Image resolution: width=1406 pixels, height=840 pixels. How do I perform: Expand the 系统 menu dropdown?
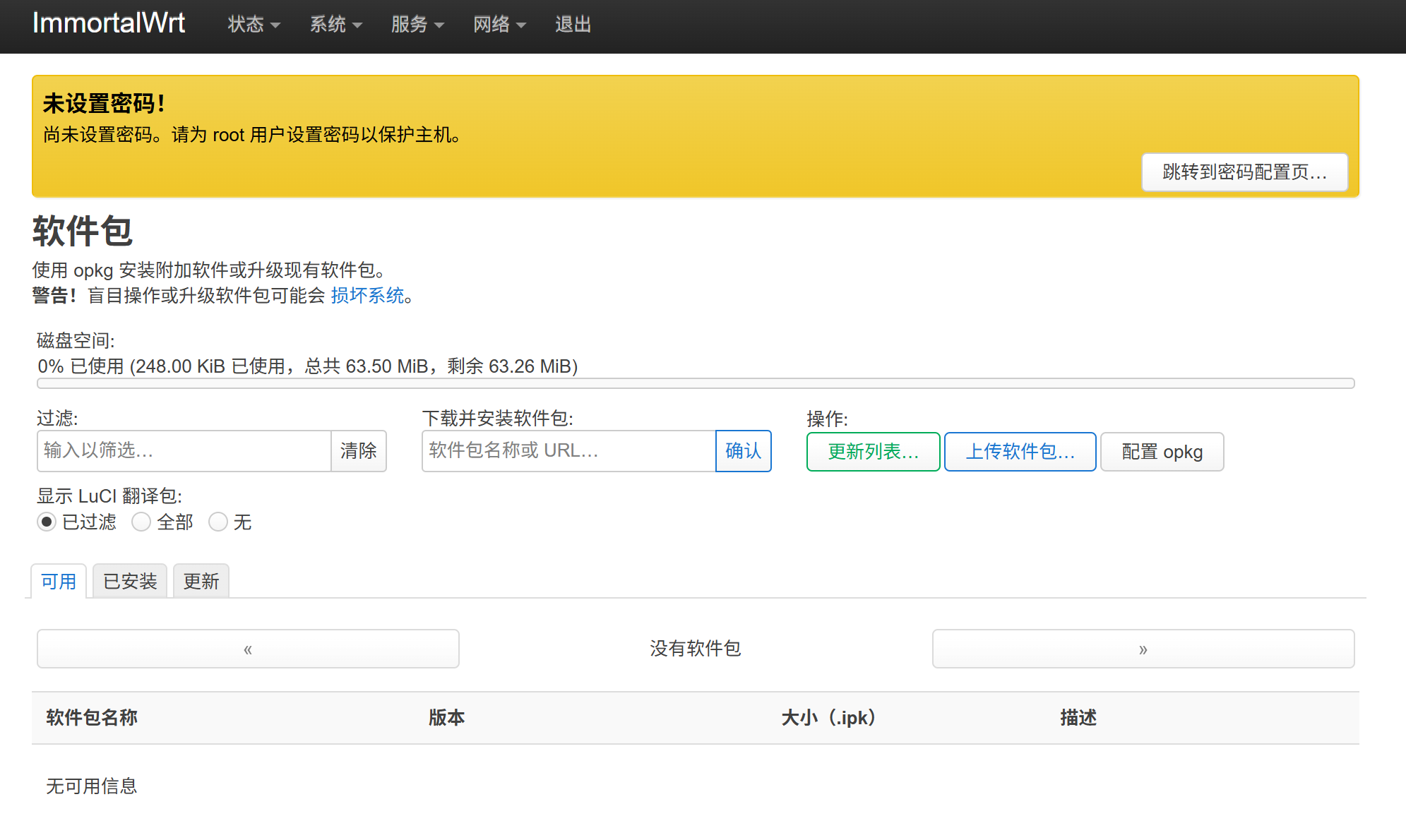[x=335, y=25]
